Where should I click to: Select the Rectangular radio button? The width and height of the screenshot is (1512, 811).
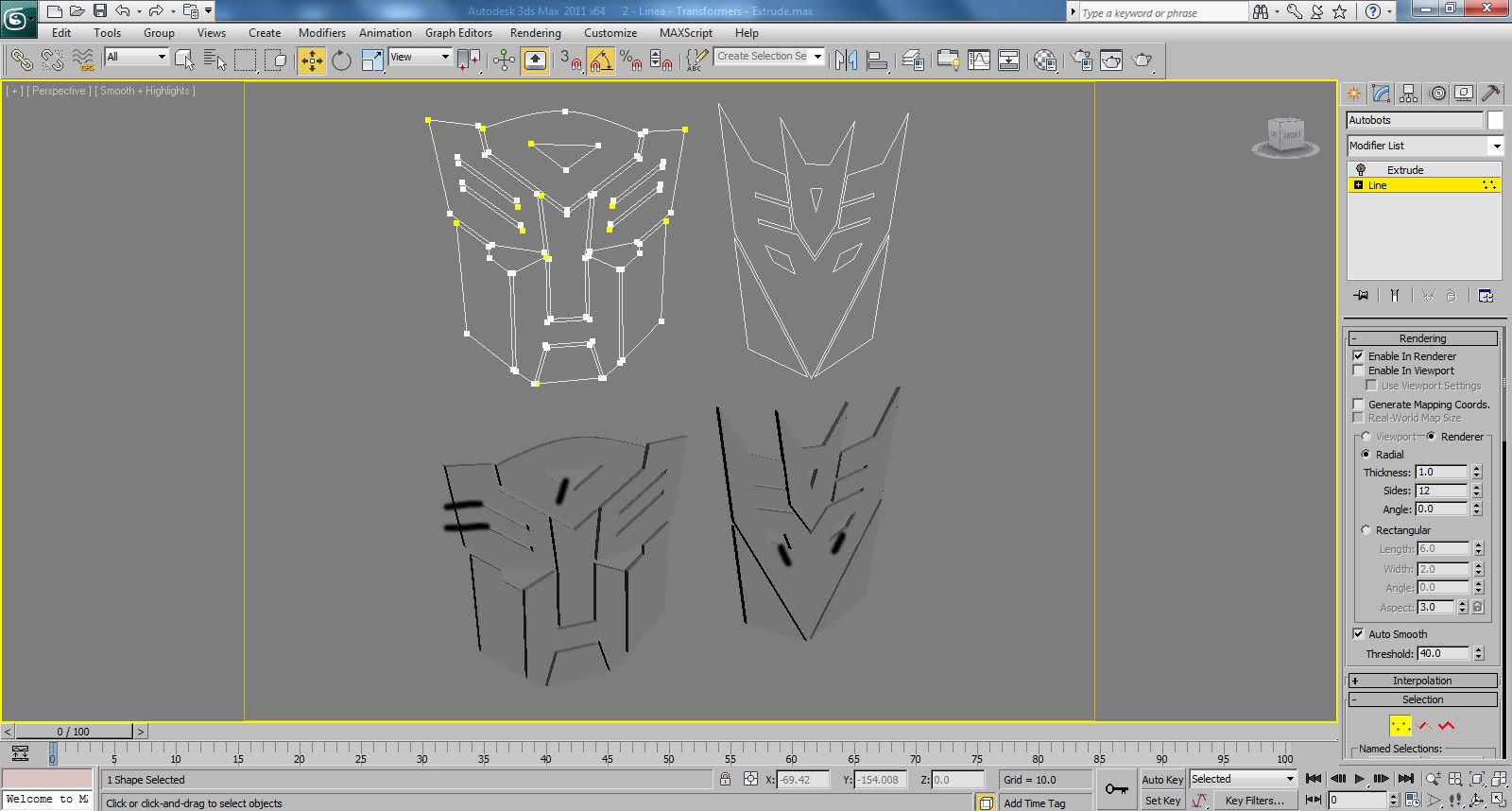(1366, 530)
